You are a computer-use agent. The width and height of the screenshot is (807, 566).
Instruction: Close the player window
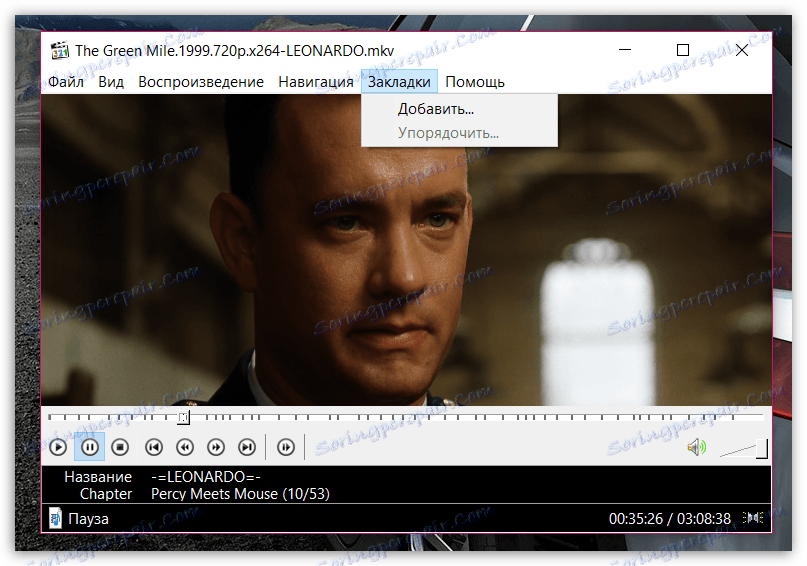point(742,50)
